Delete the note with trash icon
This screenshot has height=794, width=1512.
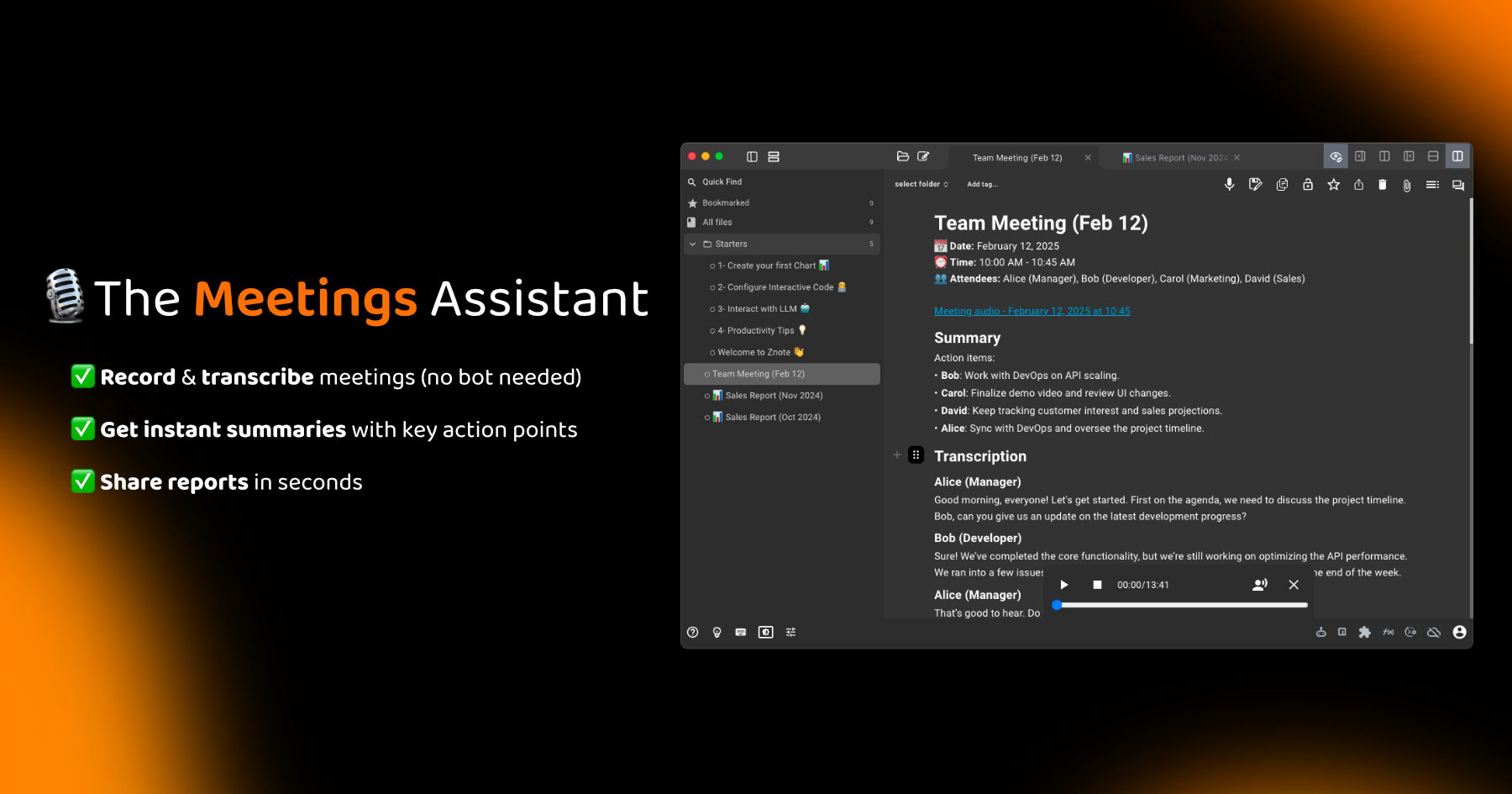tap(1383, 184)
